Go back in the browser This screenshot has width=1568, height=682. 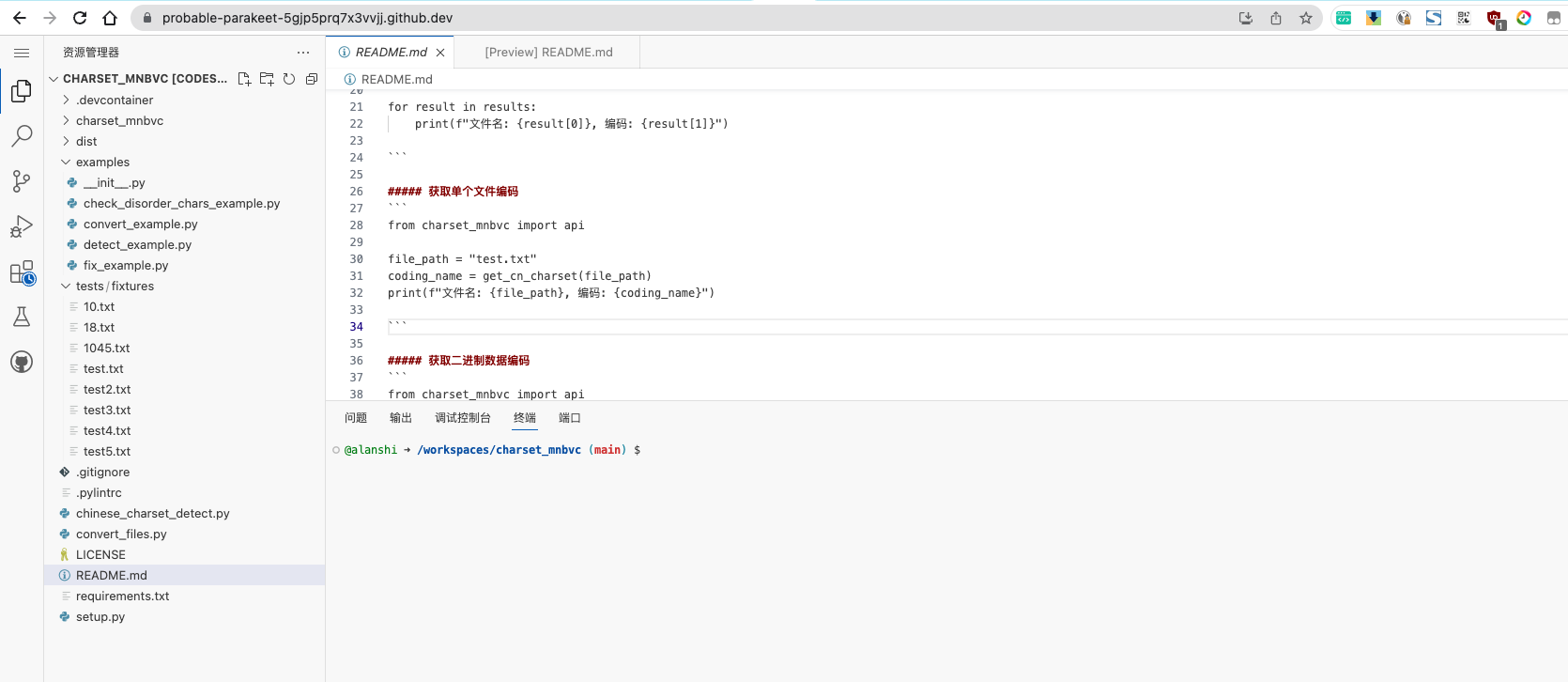tap(20, 18)
